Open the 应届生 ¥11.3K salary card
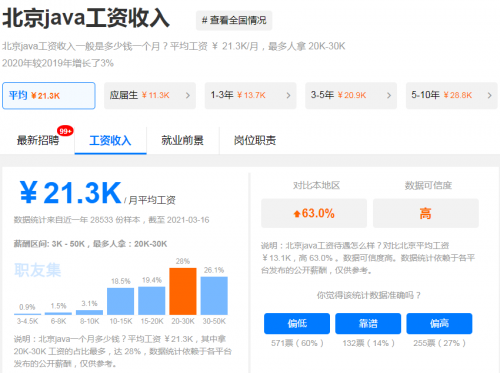The height and width of the screenshot is (373, 500). 150,96
